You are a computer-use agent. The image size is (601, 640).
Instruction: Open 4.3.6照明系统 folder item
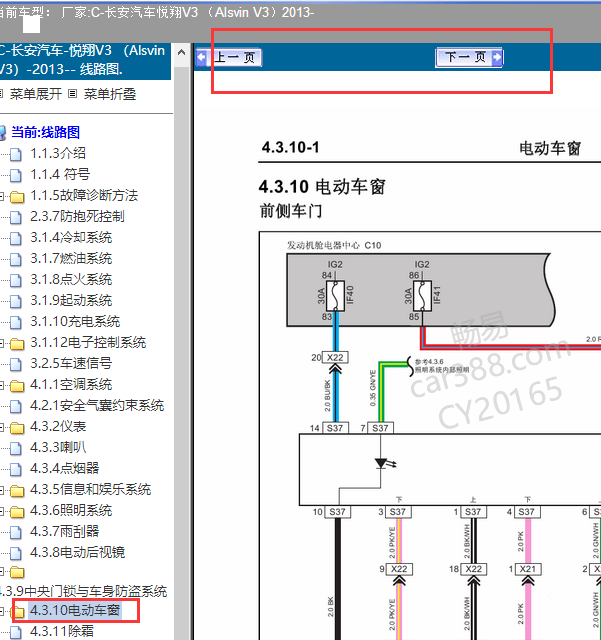(x=71, y=510)
